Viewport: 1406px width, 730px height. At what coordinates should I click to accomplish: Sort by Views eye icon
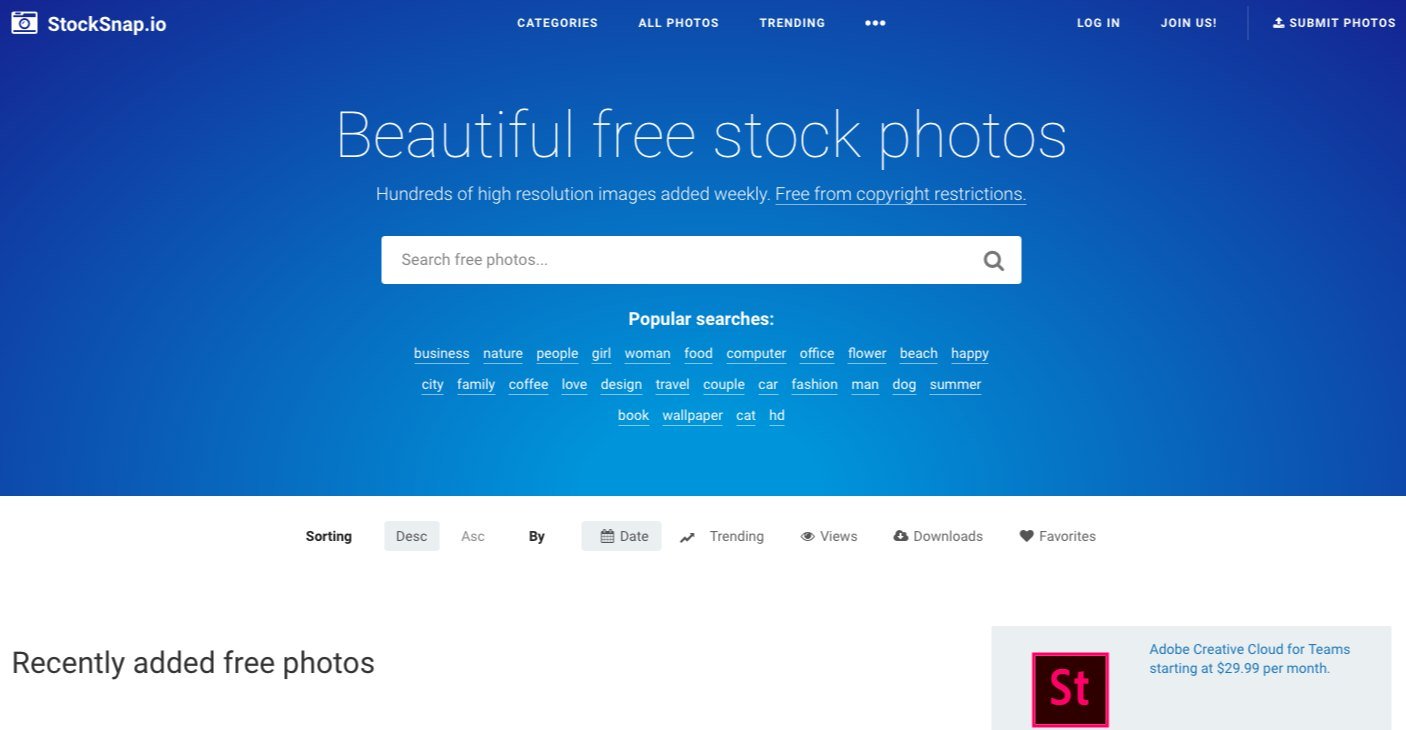[x=808, y=537]
